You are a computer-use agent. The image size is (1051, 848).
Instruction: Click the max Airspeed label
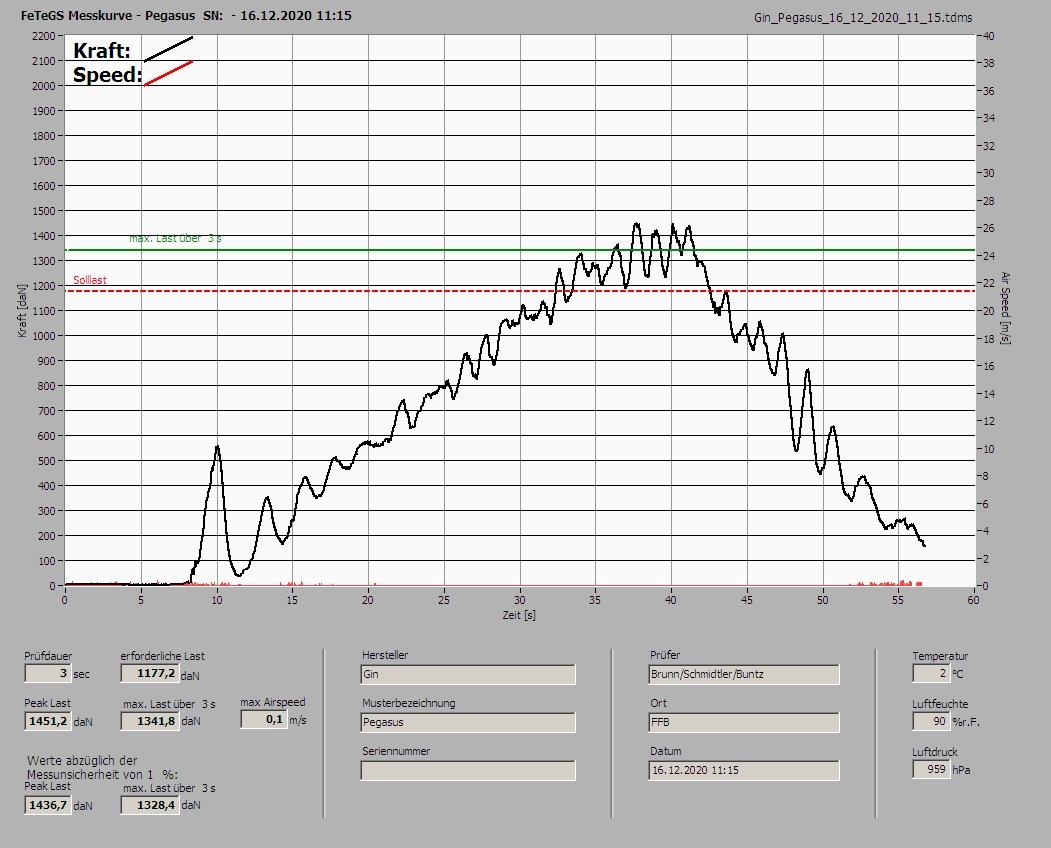tap(273, 703)
